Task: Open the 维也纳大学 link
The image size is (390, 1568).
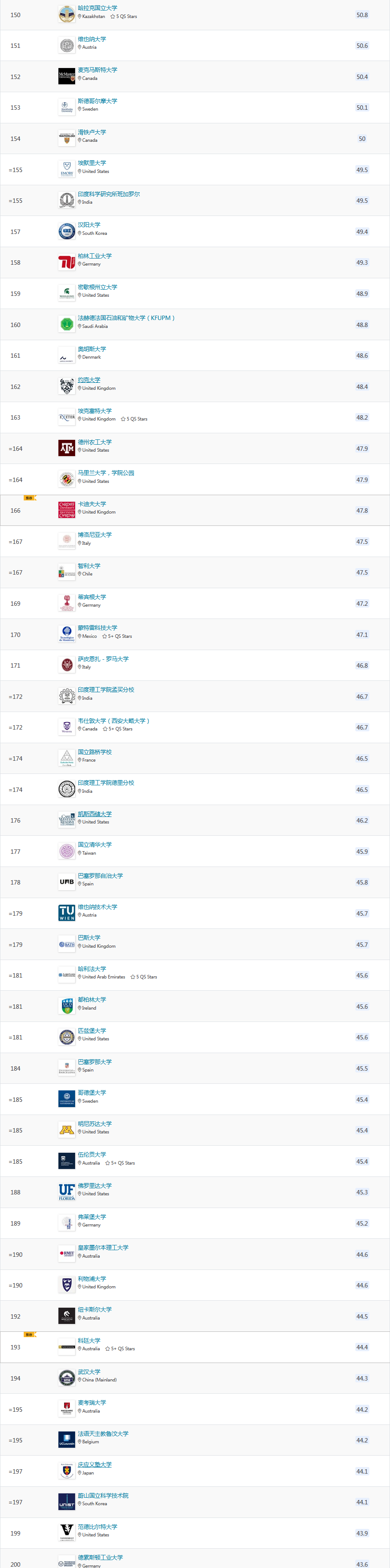Action: click(x=92, y=39)
